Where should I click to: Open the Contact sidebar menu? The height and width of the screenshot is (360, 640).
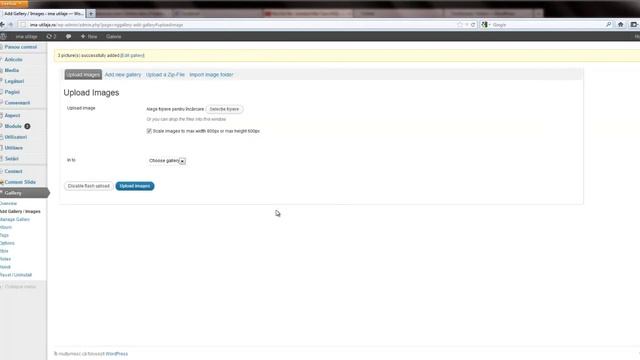(13, 171)
